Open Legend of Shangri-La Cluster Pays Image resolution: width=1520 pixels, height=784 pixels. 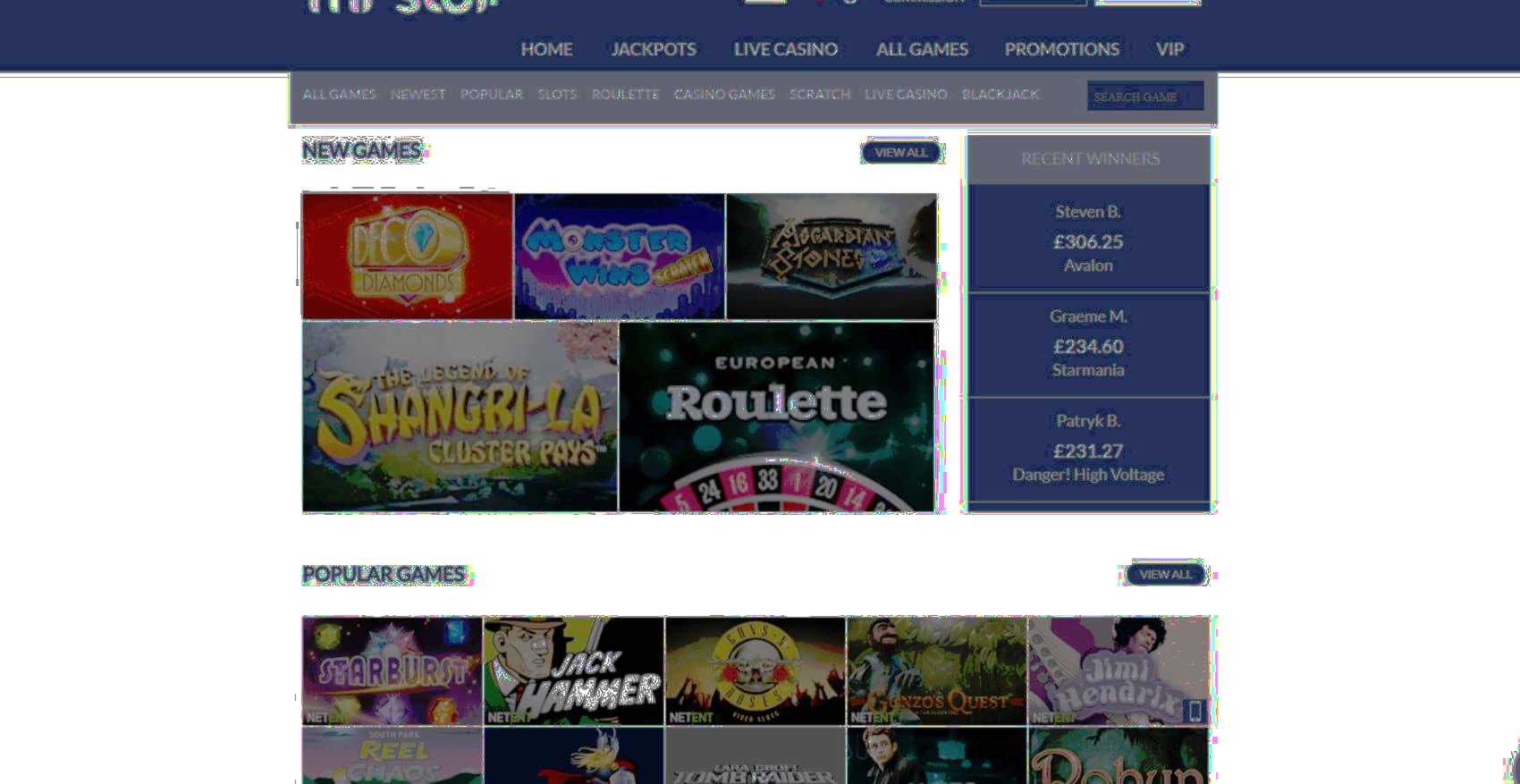(x=460, y=417)
